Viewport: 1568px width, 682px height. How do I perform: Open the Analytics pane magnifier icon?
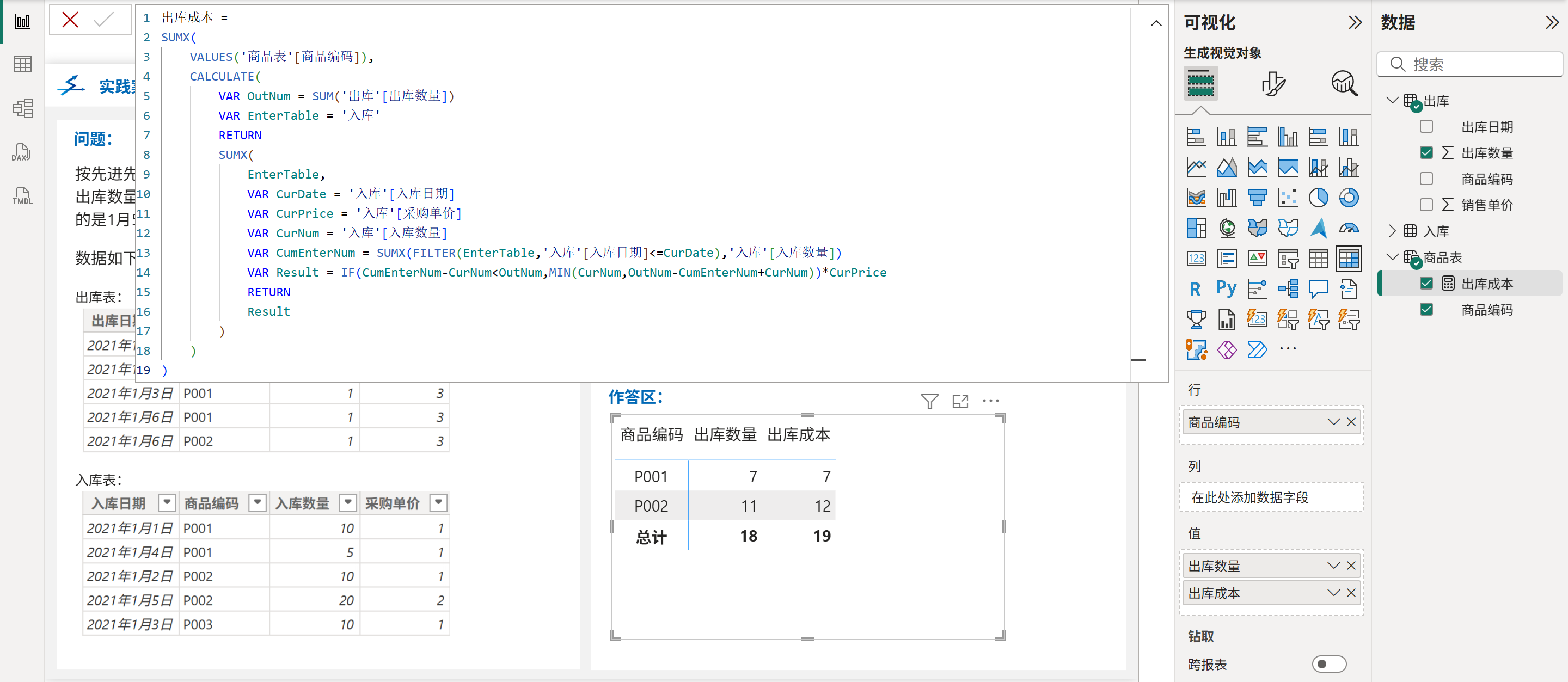(x=1344, y=83)
